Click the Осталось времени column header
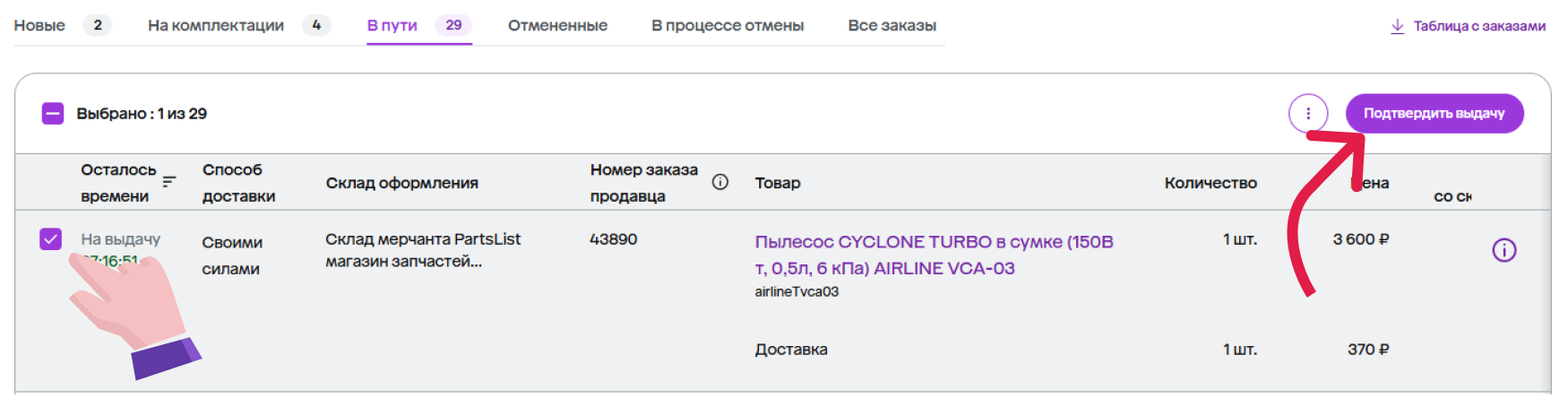1568x407 pixels. coord(117,183)
